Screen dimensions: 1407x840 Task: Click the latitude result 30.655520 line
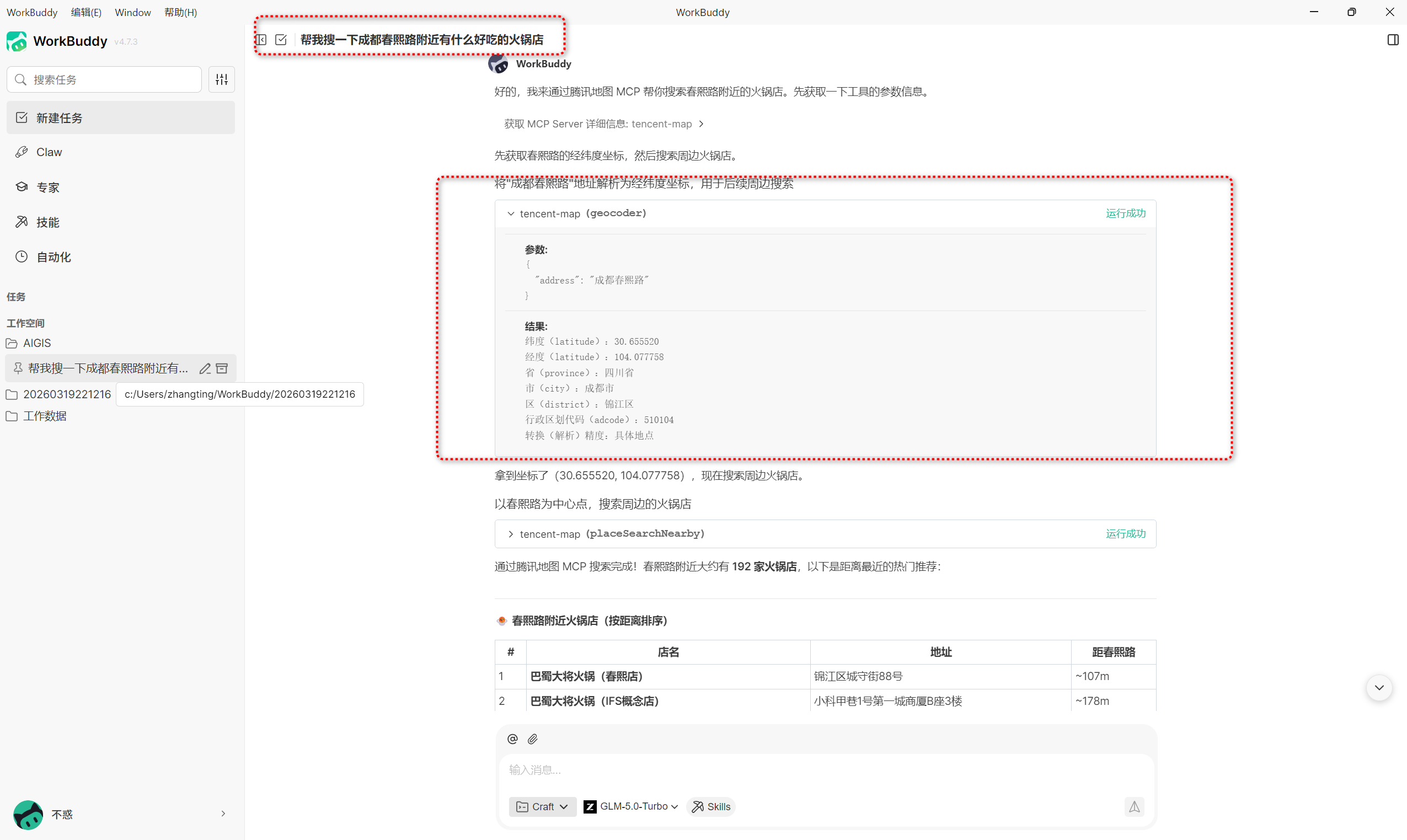click(x=591, y=341)
